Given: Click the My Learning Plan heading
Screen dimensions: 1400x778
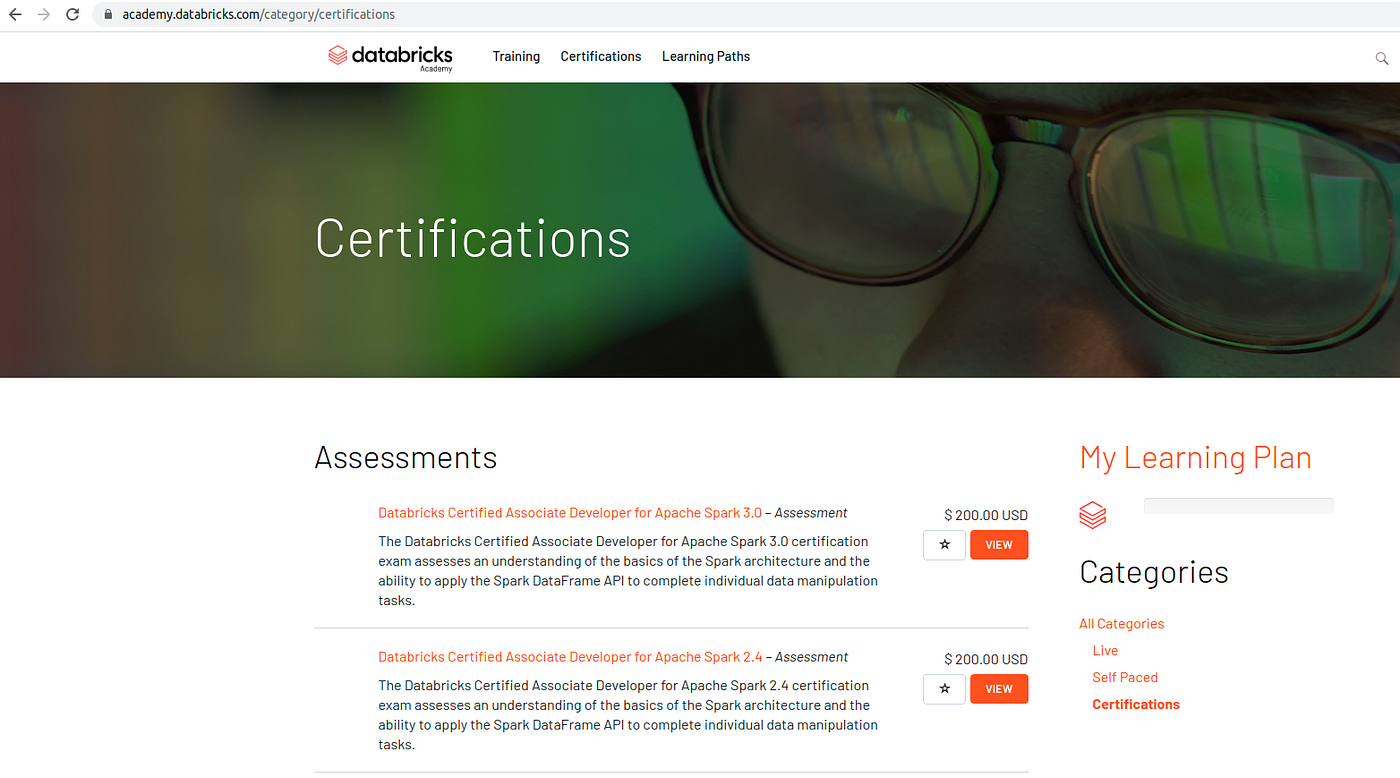Looking at the screenshot, I should 1195,458.
